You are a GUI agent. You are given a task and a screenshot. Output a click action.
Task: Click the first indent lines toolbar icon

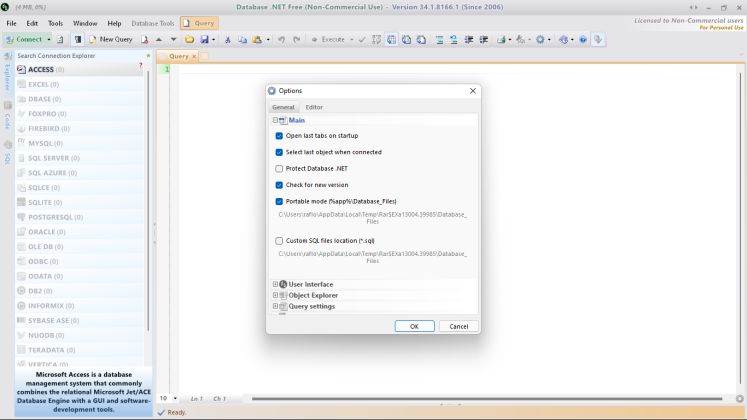tap(439, 40)
